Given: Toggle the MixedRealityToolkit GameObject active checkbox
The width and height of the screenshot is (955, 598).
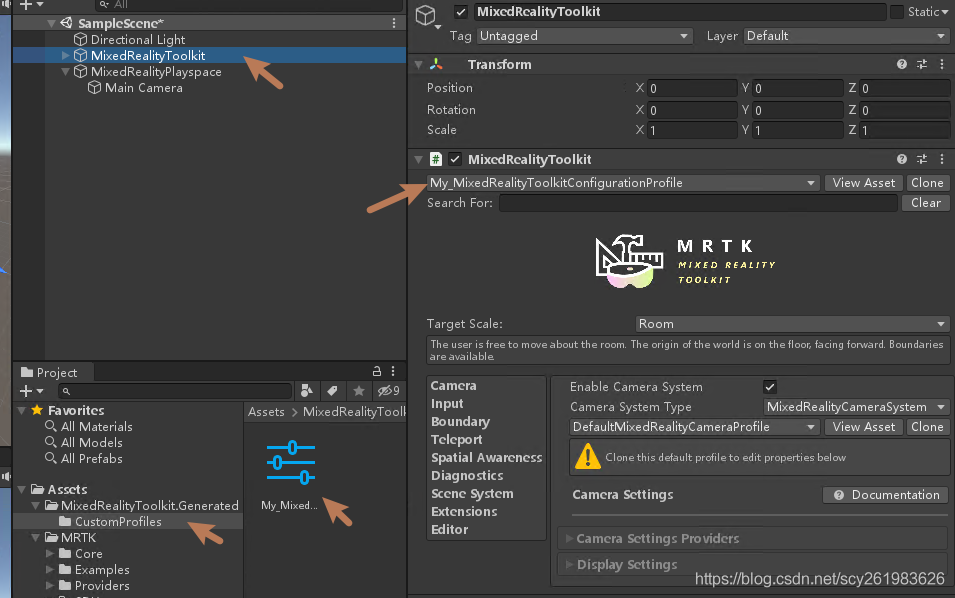Looking at the screenshot, I should [x=461, y=12].
